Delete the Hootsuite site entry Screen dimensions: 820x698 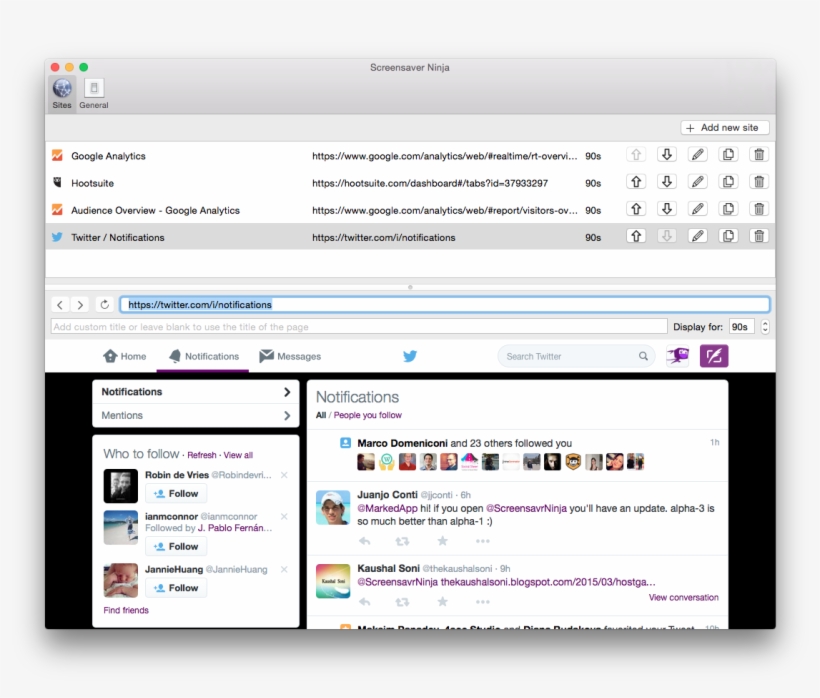click(x=759, y=182)
